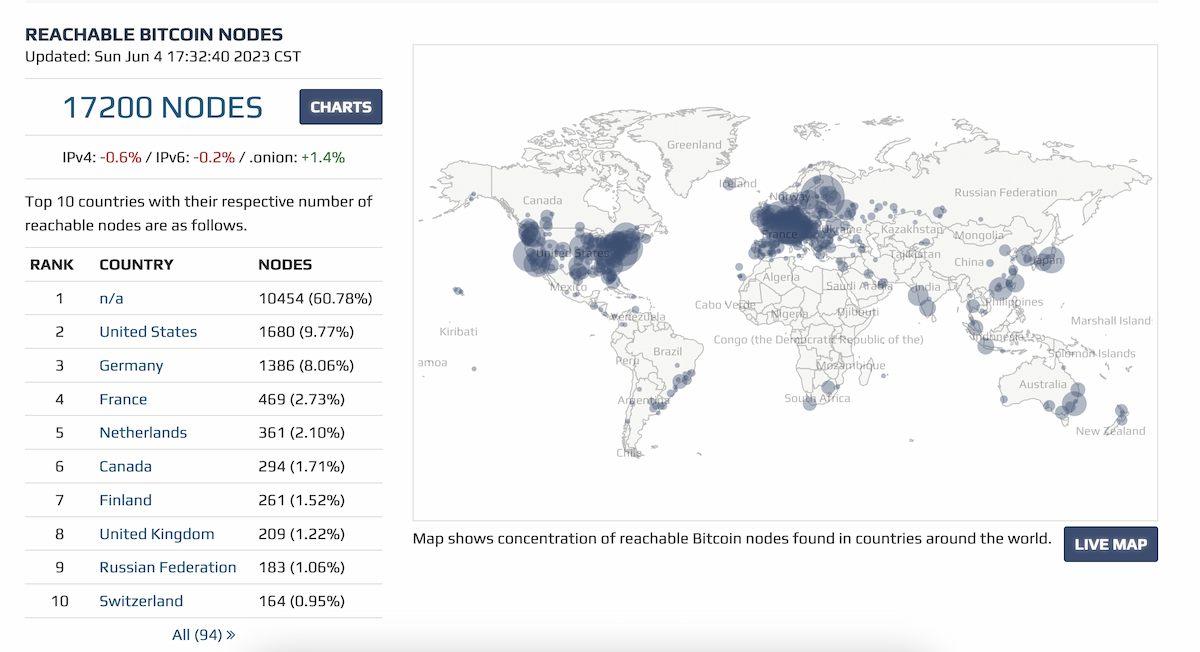Select the Russian Federation link
The image size is (1200, 652).
point(168,567)
